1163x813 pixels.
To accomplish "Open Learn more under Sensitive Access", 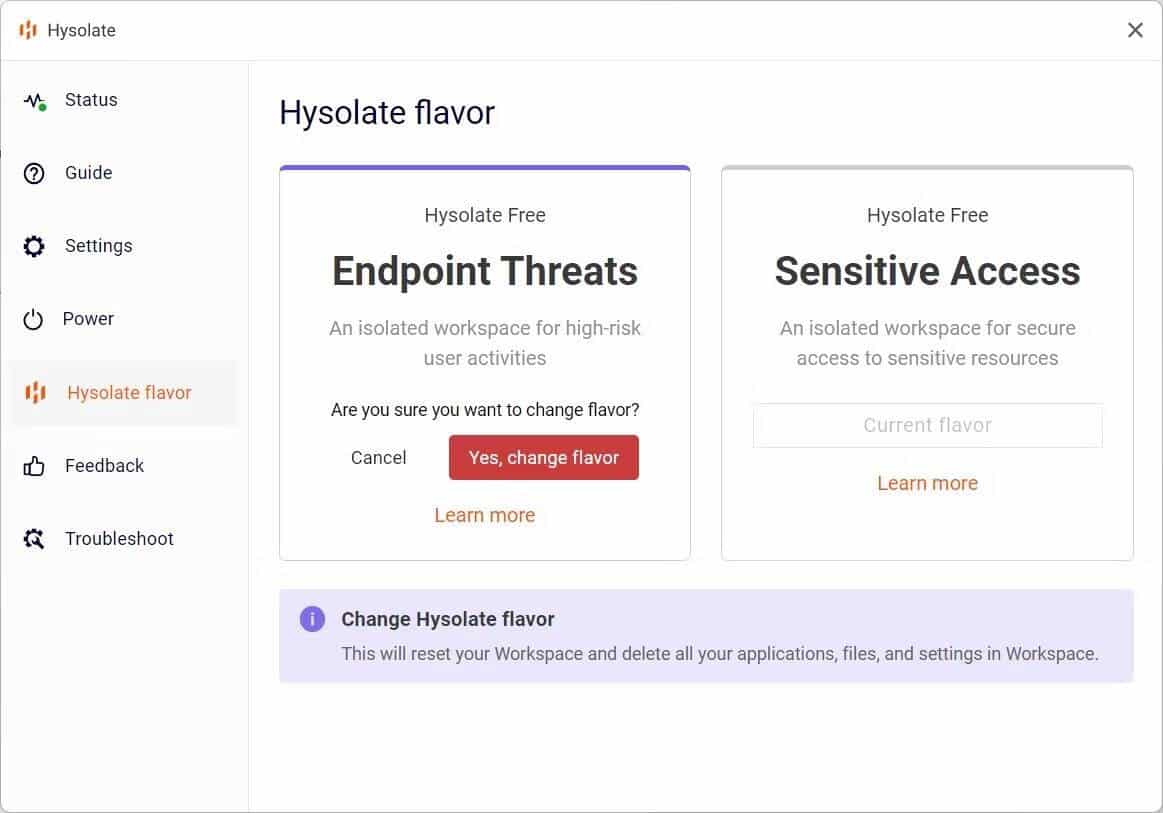I will coord(927,482).
